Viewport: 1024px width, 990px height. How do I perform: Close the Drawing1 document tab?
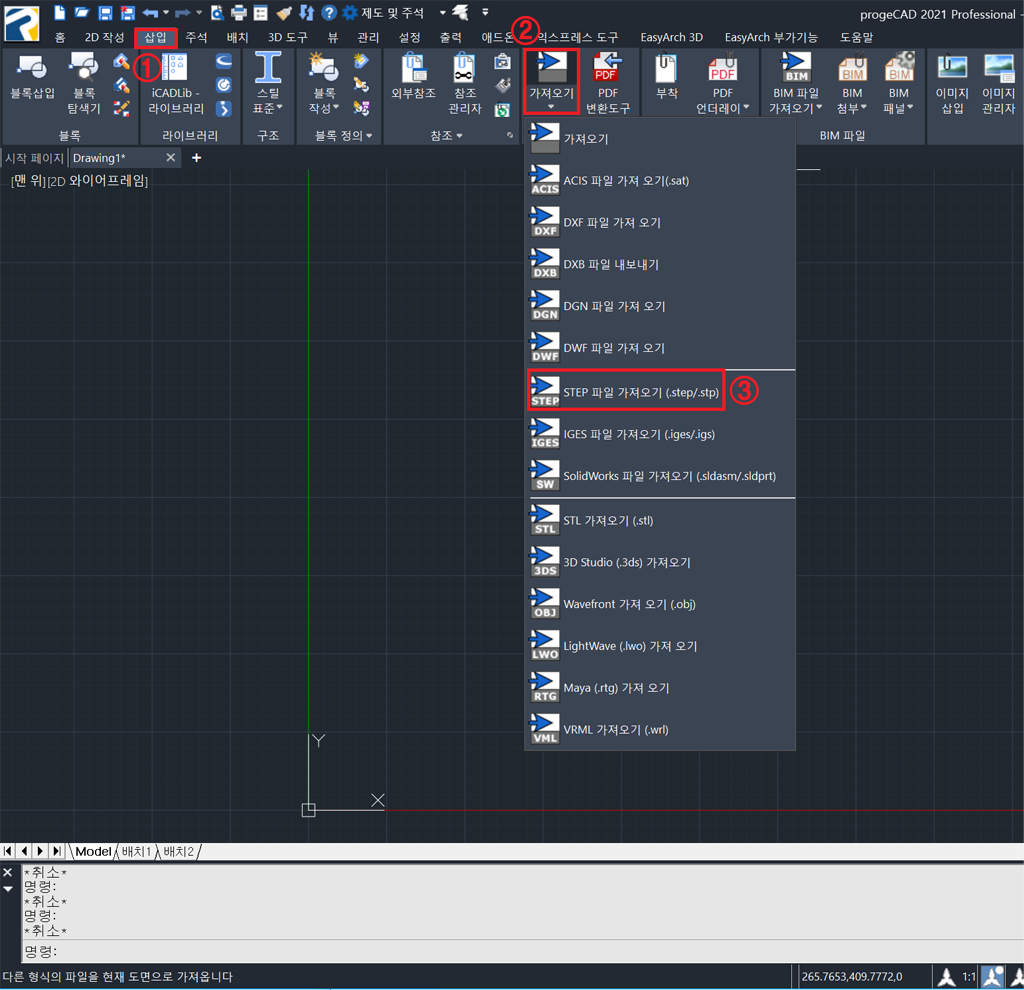coord(171,158)
